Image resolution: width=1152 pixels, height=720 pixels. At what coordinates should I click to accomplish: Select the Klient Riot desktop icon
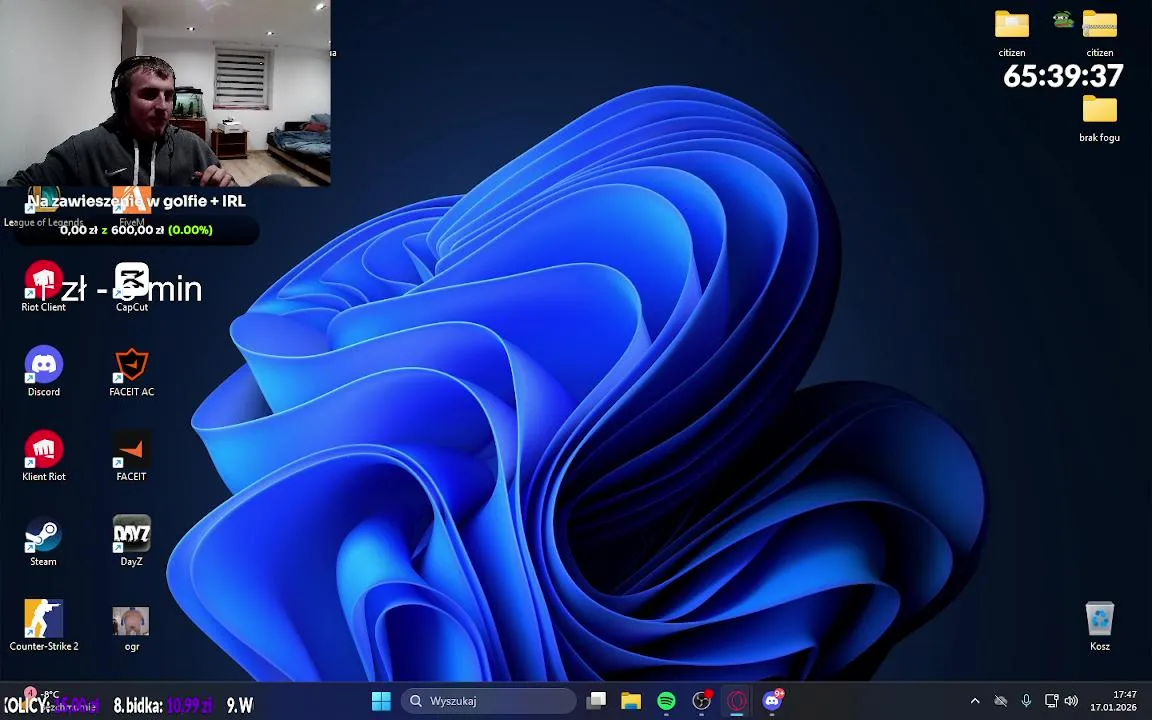(x=43, y=456)
